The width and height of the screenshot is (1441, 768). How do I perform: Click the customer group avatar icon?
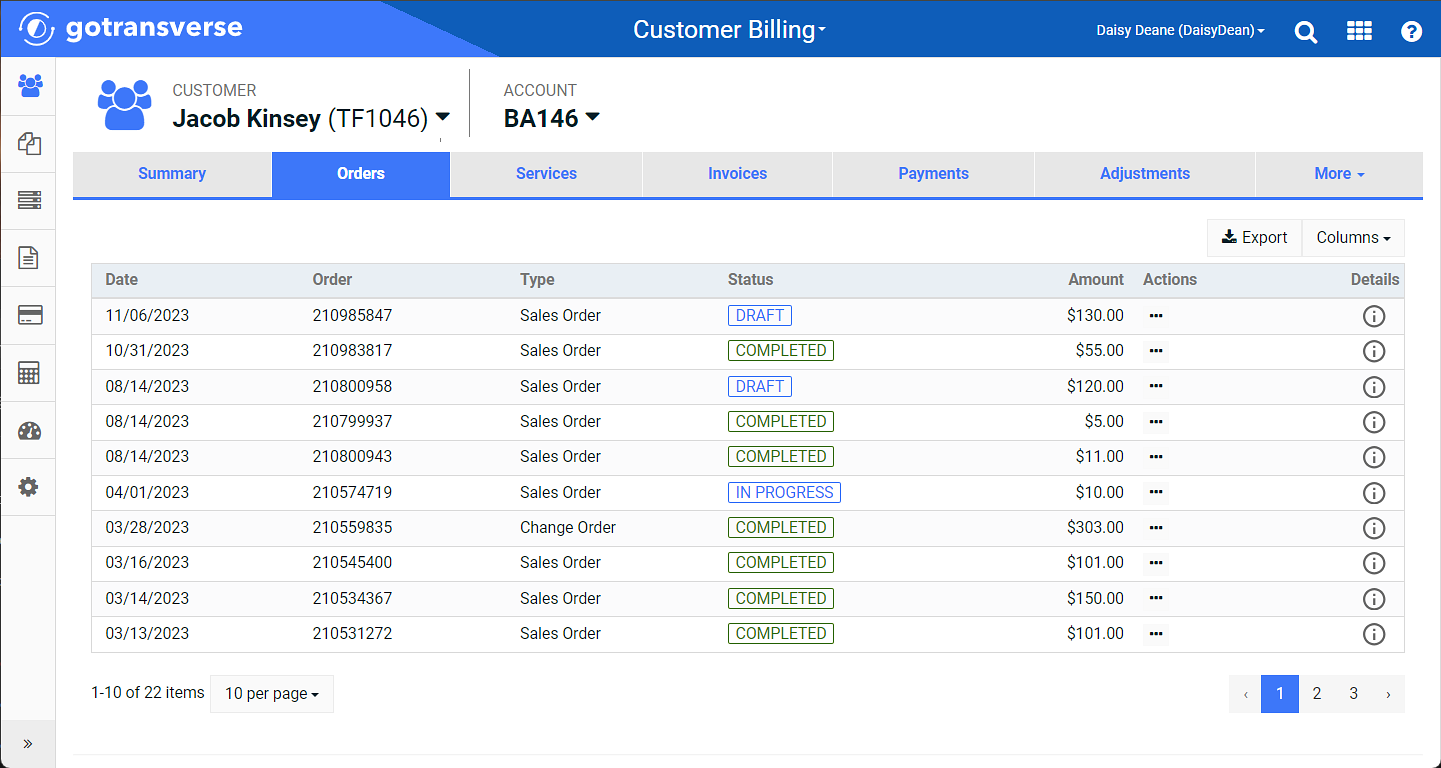click(x=124, y=105)
